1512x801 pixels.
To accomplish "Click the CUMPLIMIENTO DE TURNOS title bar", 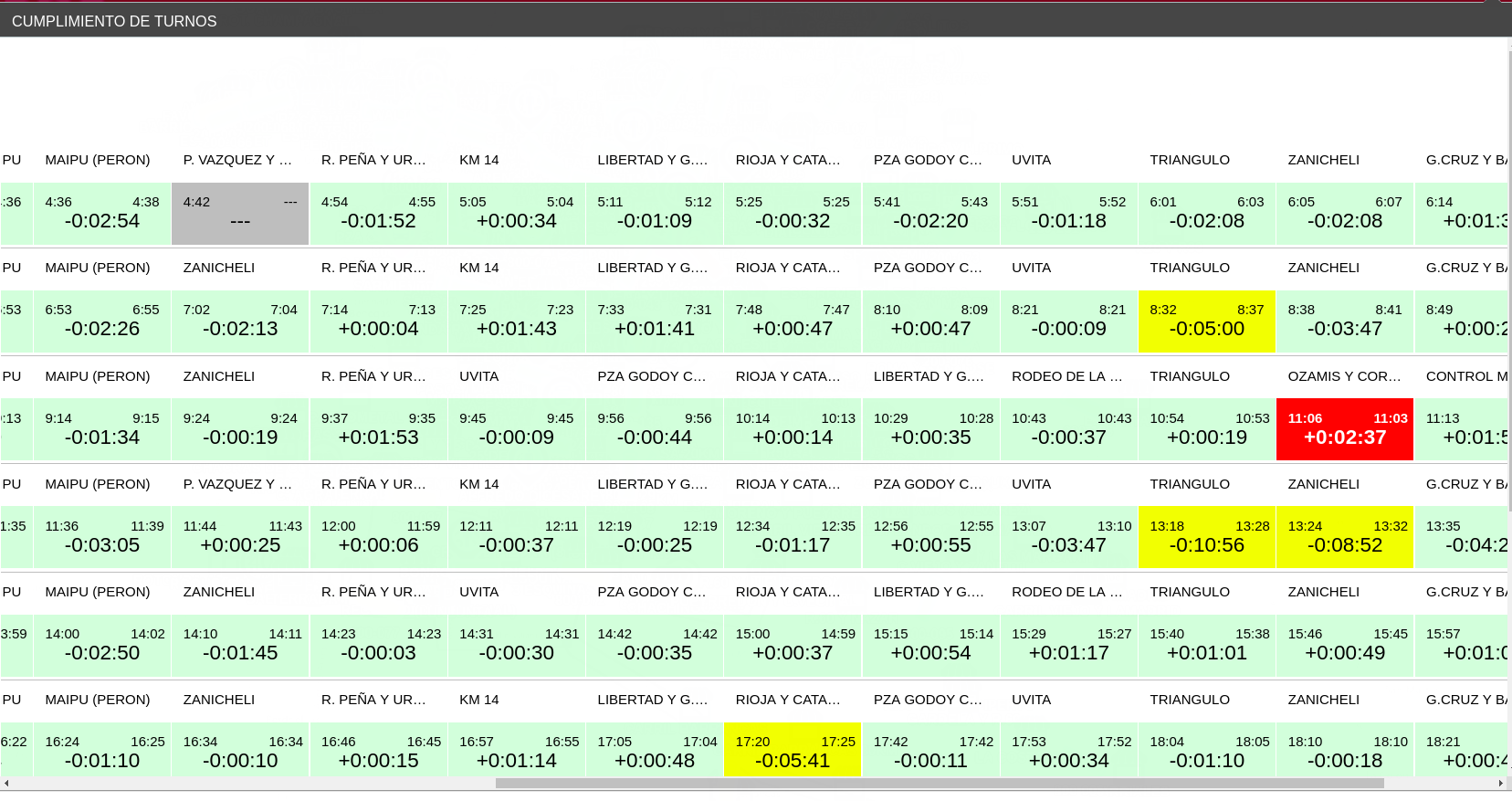I will [114, 21].
